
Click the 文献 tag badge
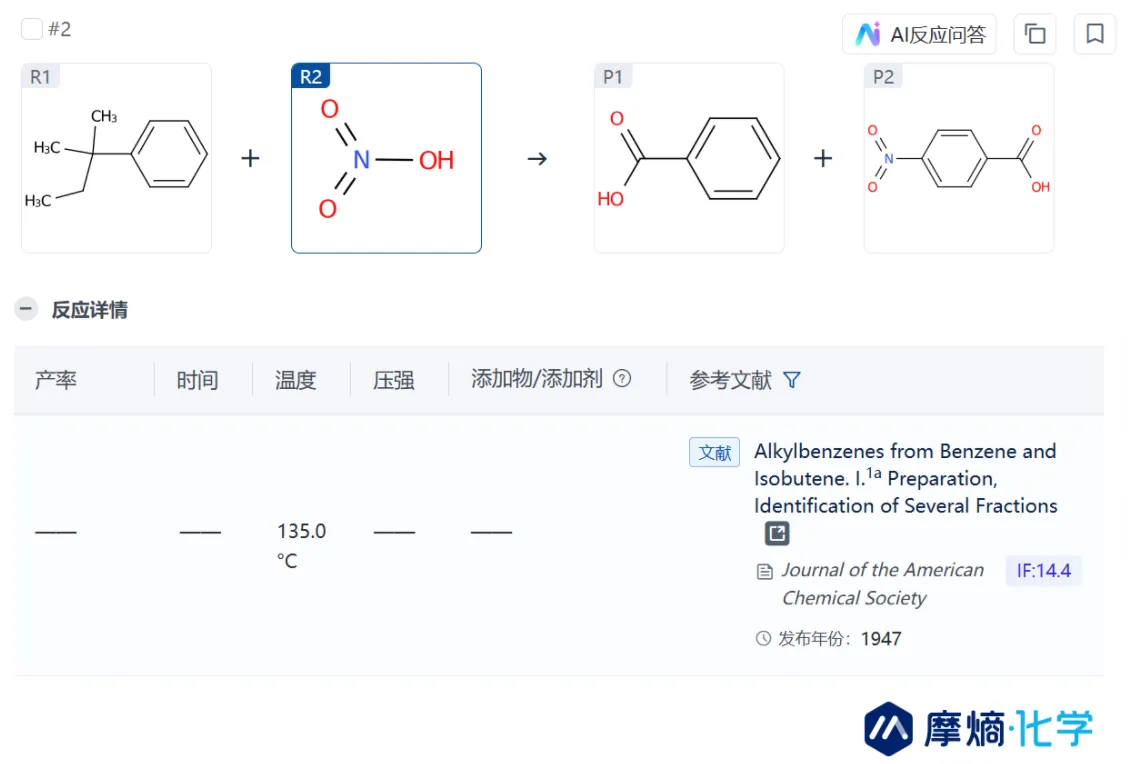tap(714, 452)
